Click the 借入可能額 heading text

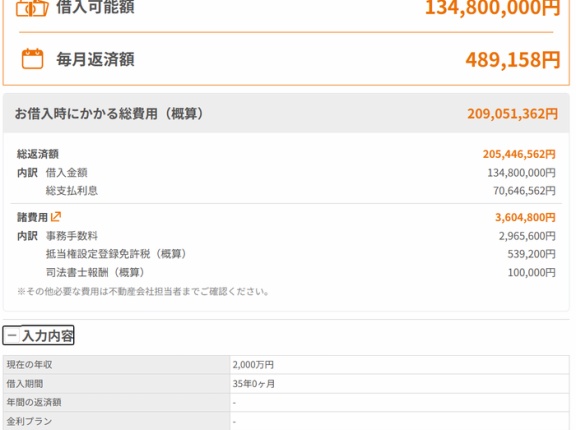95,7
